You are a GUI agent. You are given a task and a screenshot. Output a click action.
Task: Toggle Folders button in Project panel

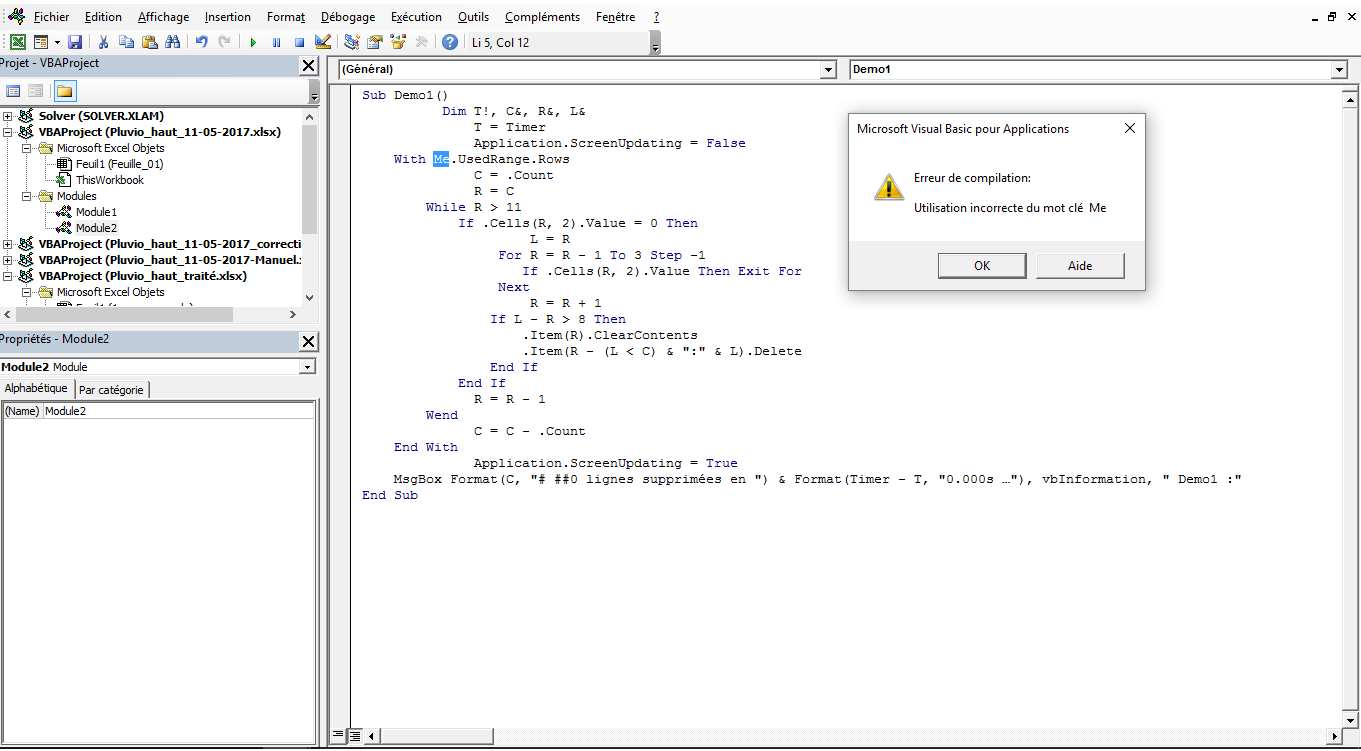tap(64, 91)
